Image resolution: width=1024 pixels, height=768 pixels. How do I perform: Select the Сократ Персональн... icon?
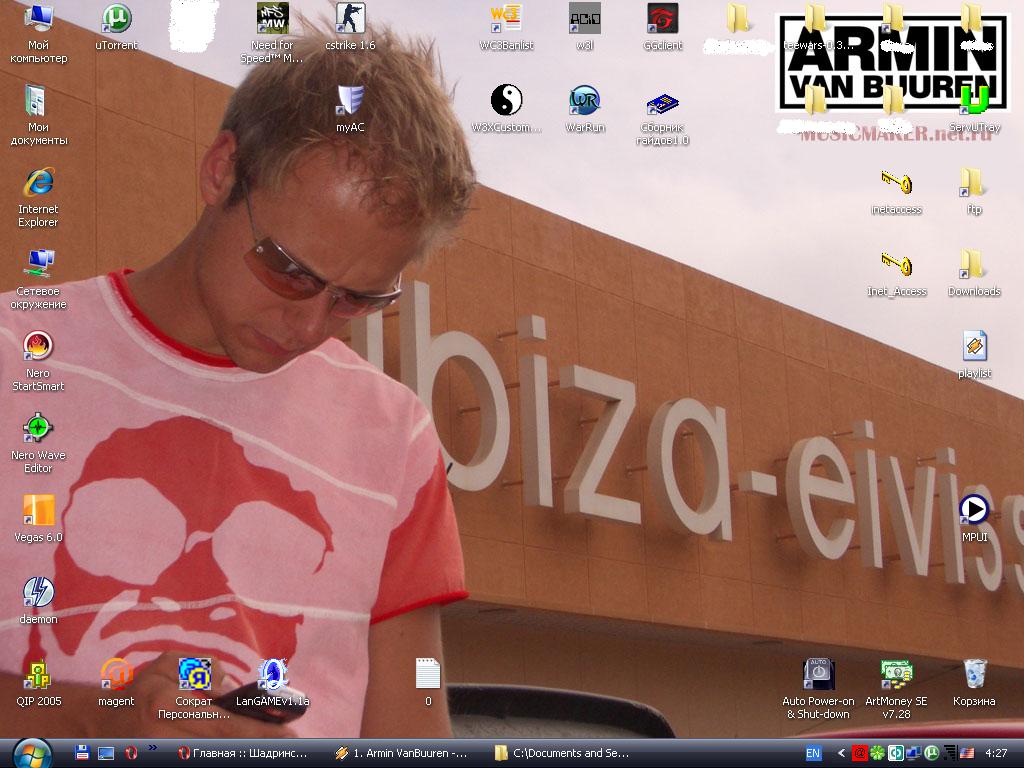[194, 690]
